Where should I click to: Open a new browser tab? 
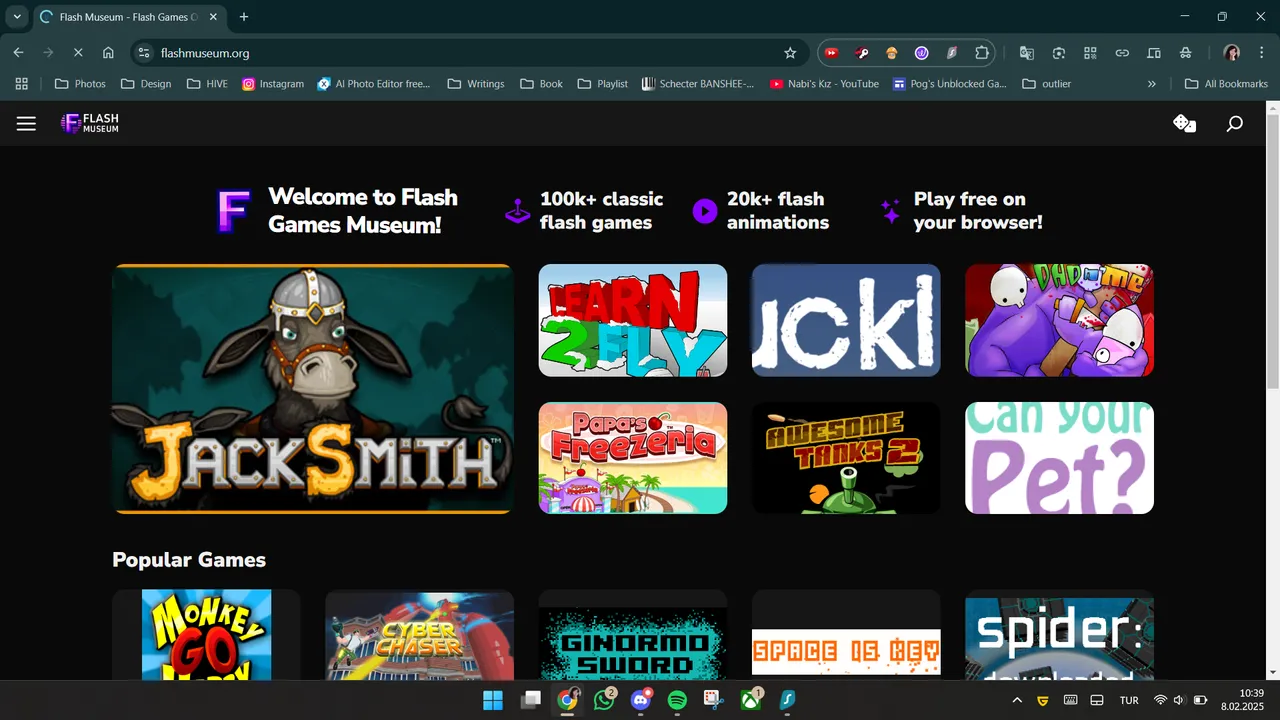(x=244, y=17)
